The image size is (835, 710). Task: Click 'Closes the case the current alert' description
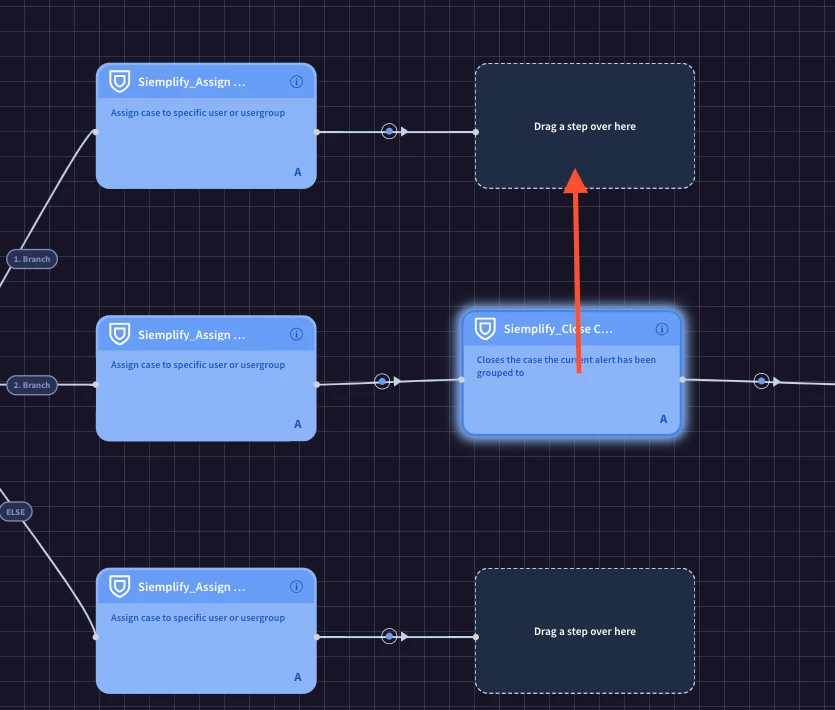click(566, 366)
